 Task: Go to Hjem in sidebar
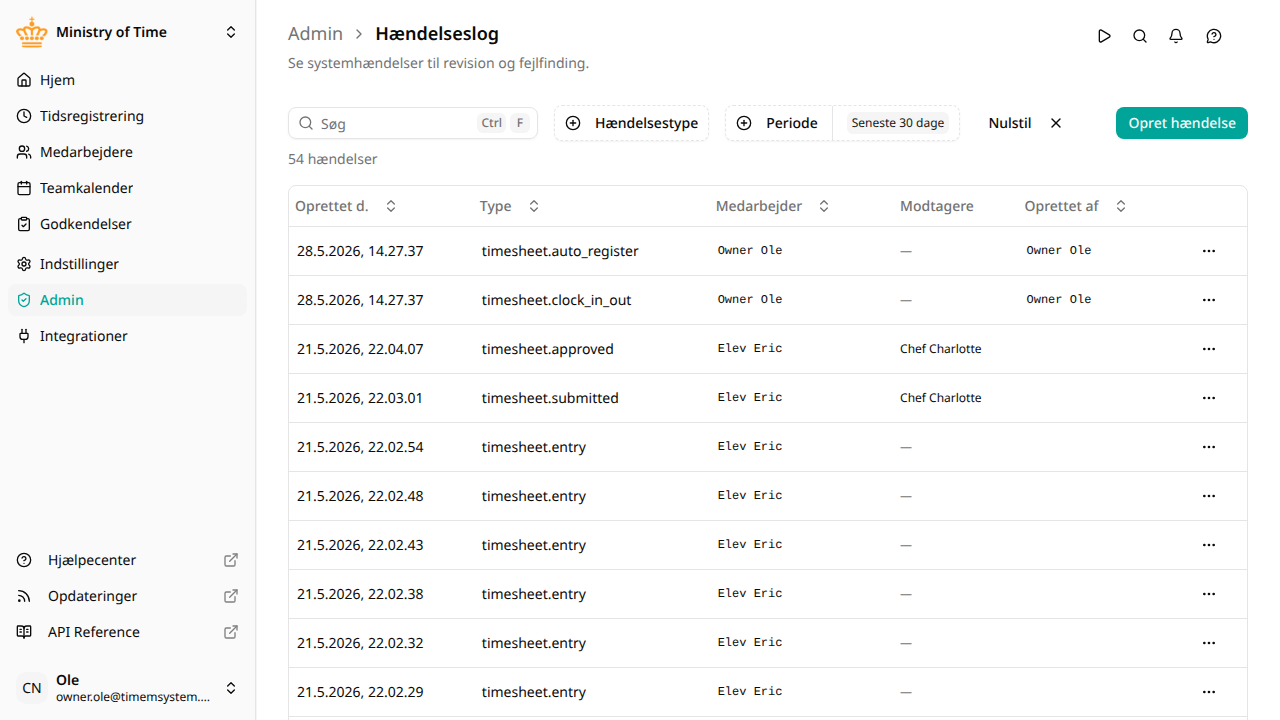tap(127, 80)
